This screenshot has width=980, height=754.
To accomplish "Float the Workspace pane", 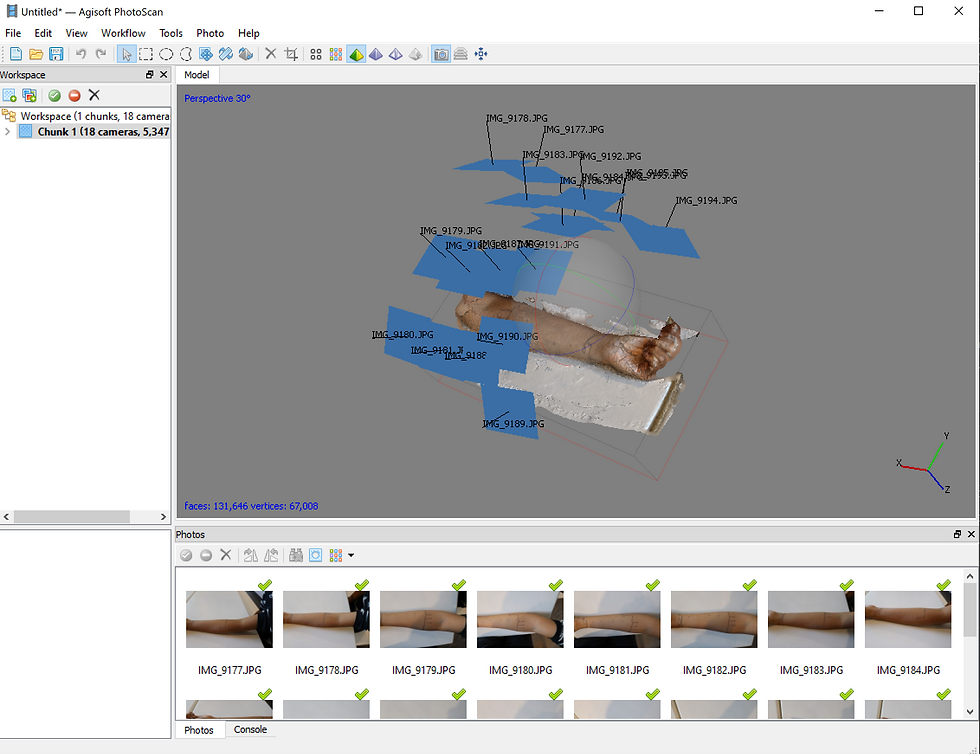I will pyautogui.click(x=149, y=74).
